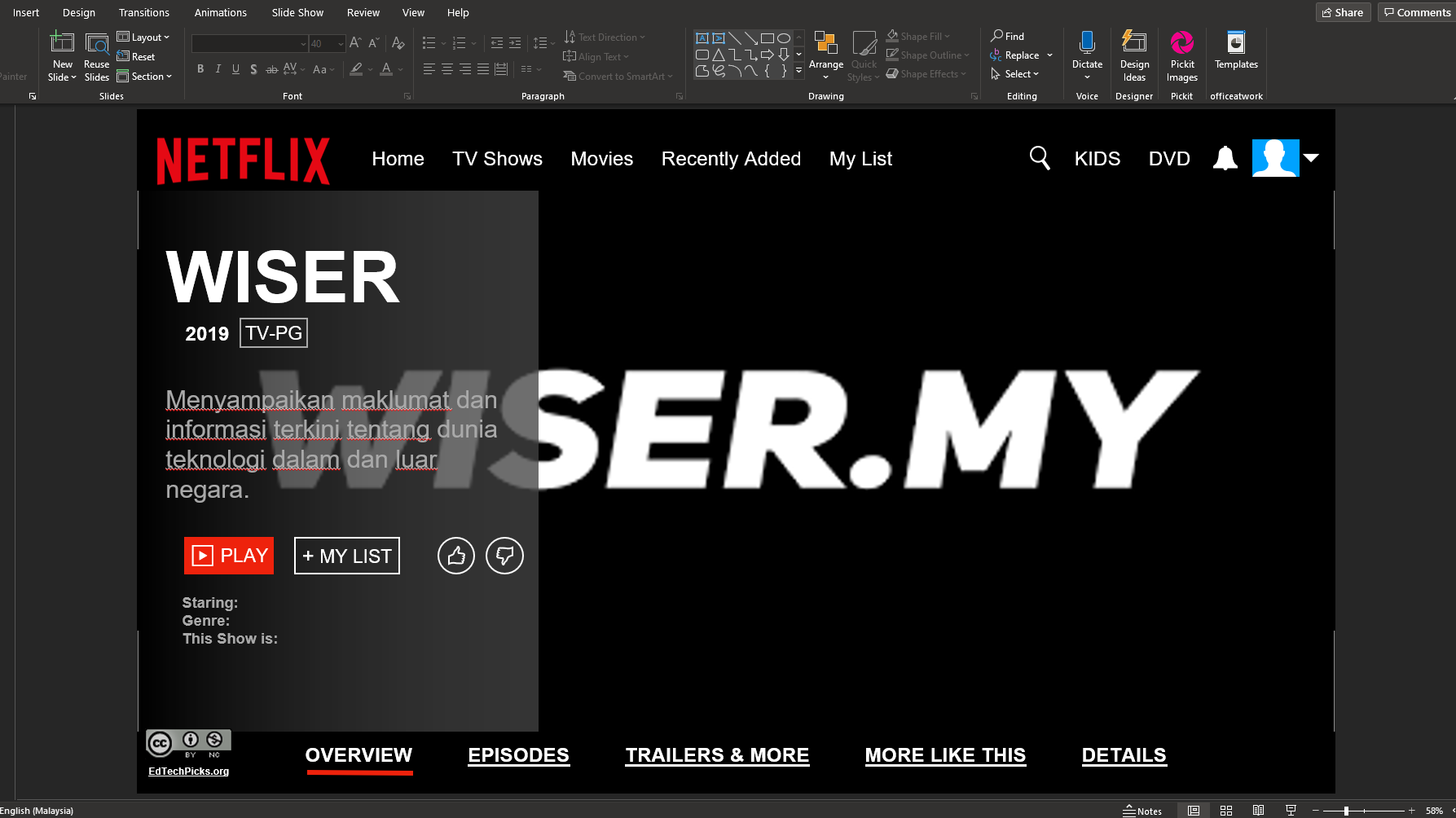Switch to the Slide Show tab
This screenshot has height=818, width=1456.
(x=297, y=12)
